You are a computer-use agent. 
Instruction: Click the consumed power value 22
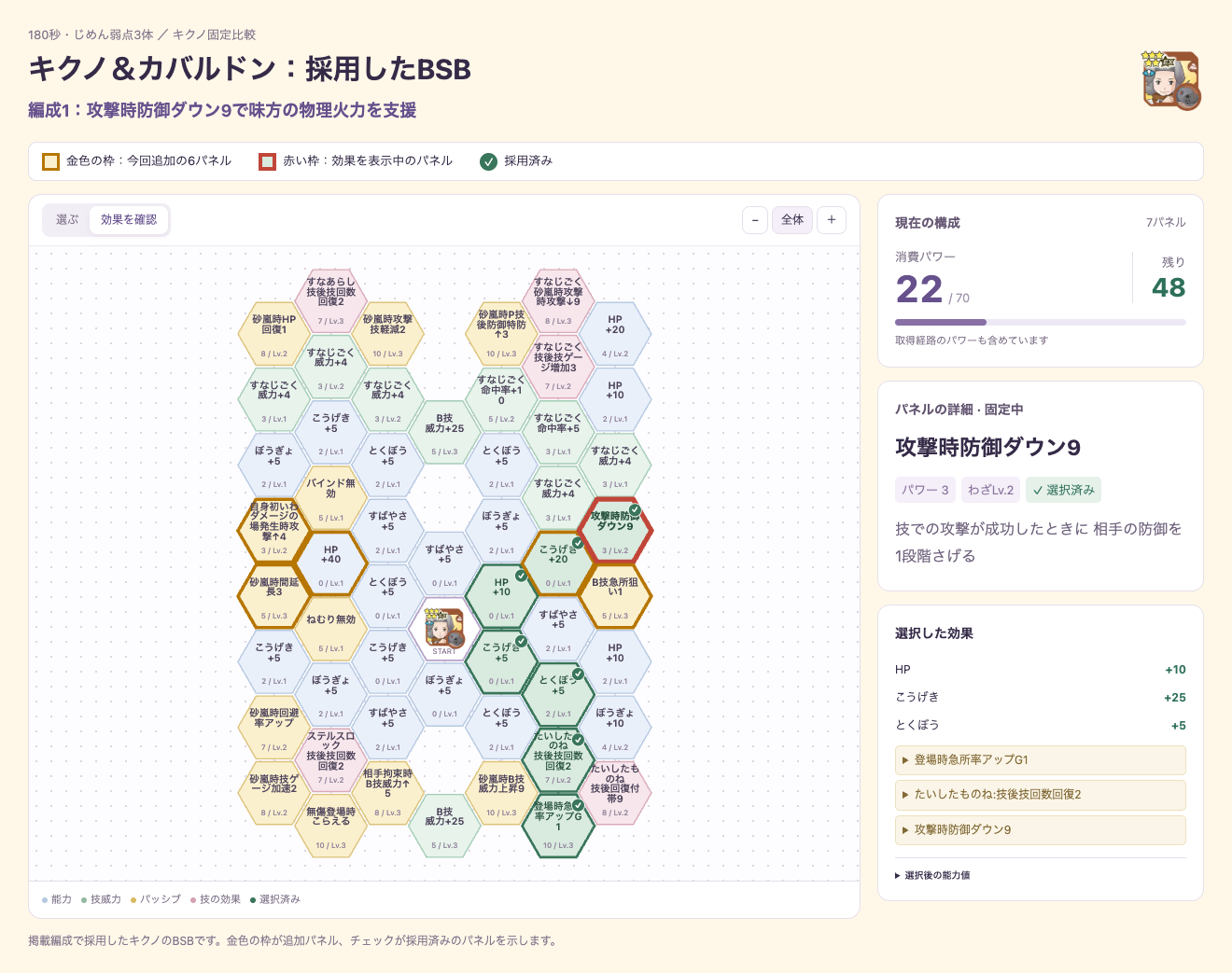919,289
